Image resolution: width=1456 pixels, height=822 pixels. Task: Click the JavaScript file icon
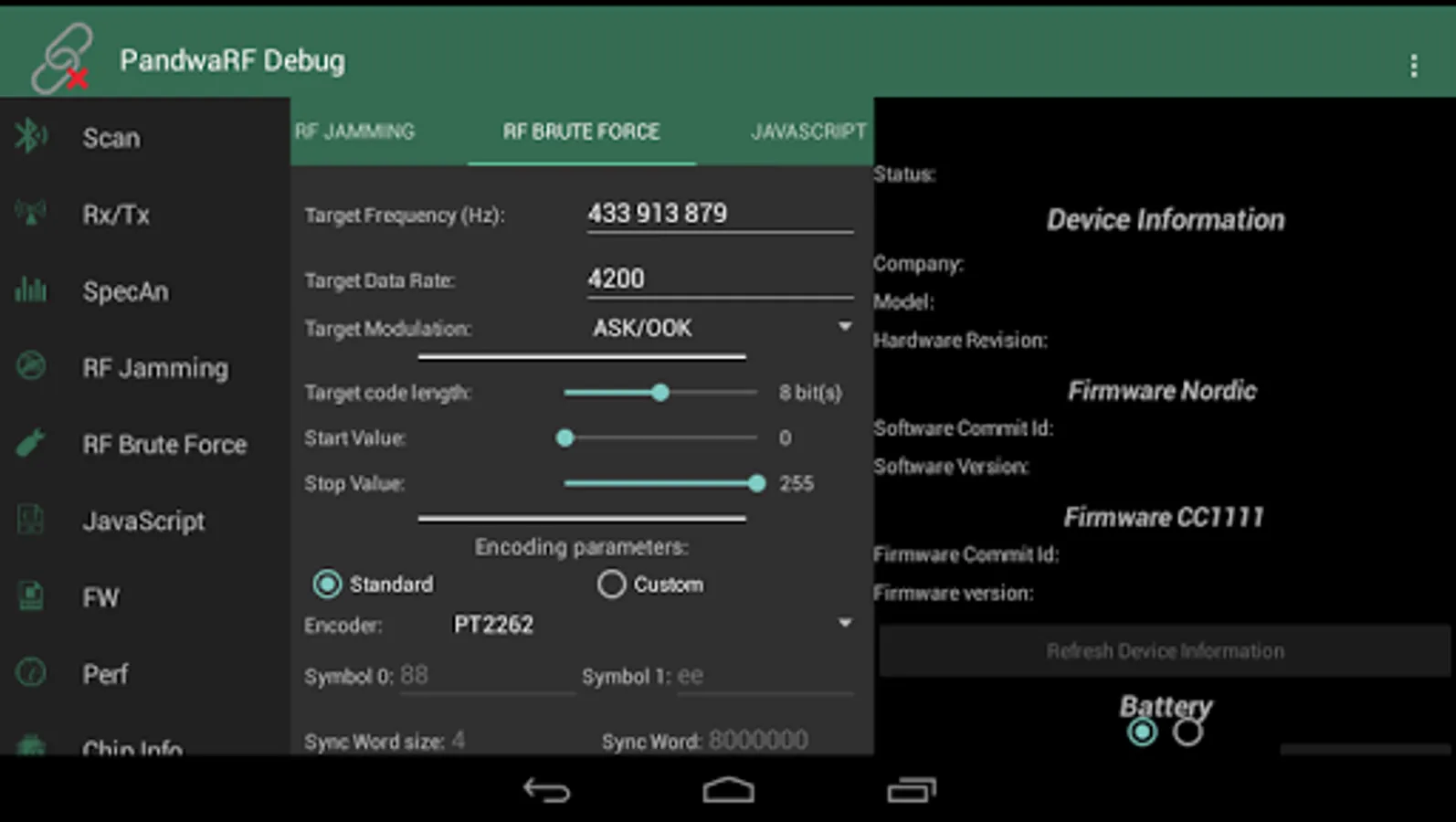[x=30, y=520]
